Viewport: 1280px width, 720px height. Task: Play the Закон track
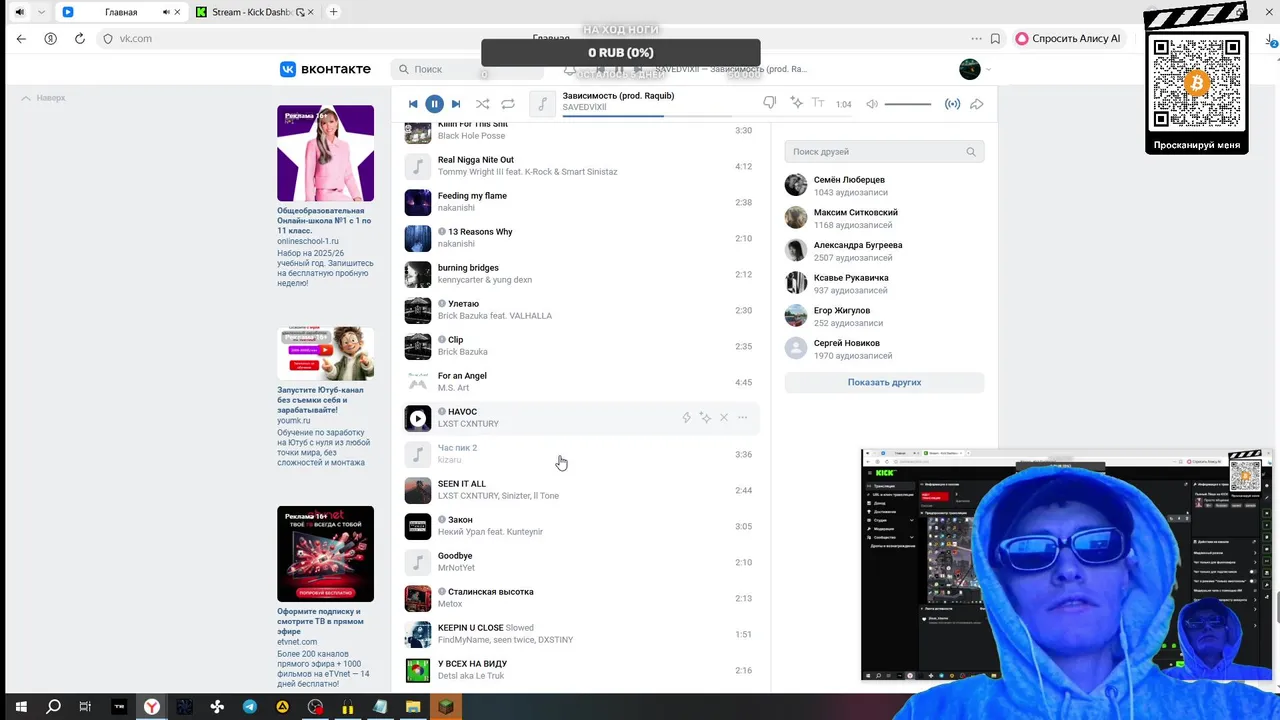[417, 526]
